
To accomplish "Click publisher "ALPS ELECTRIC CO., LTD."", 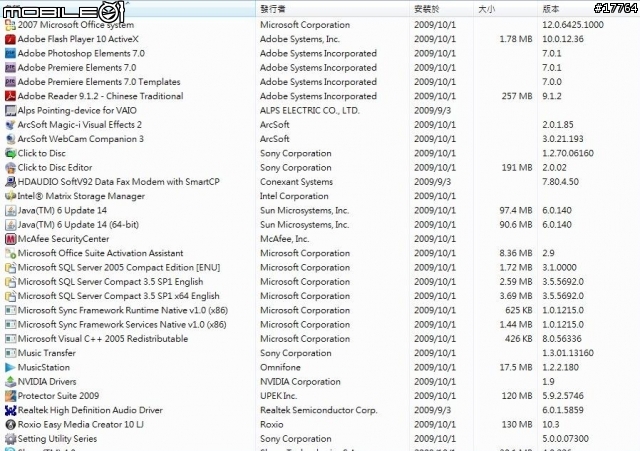I will [x=309, y=111].
